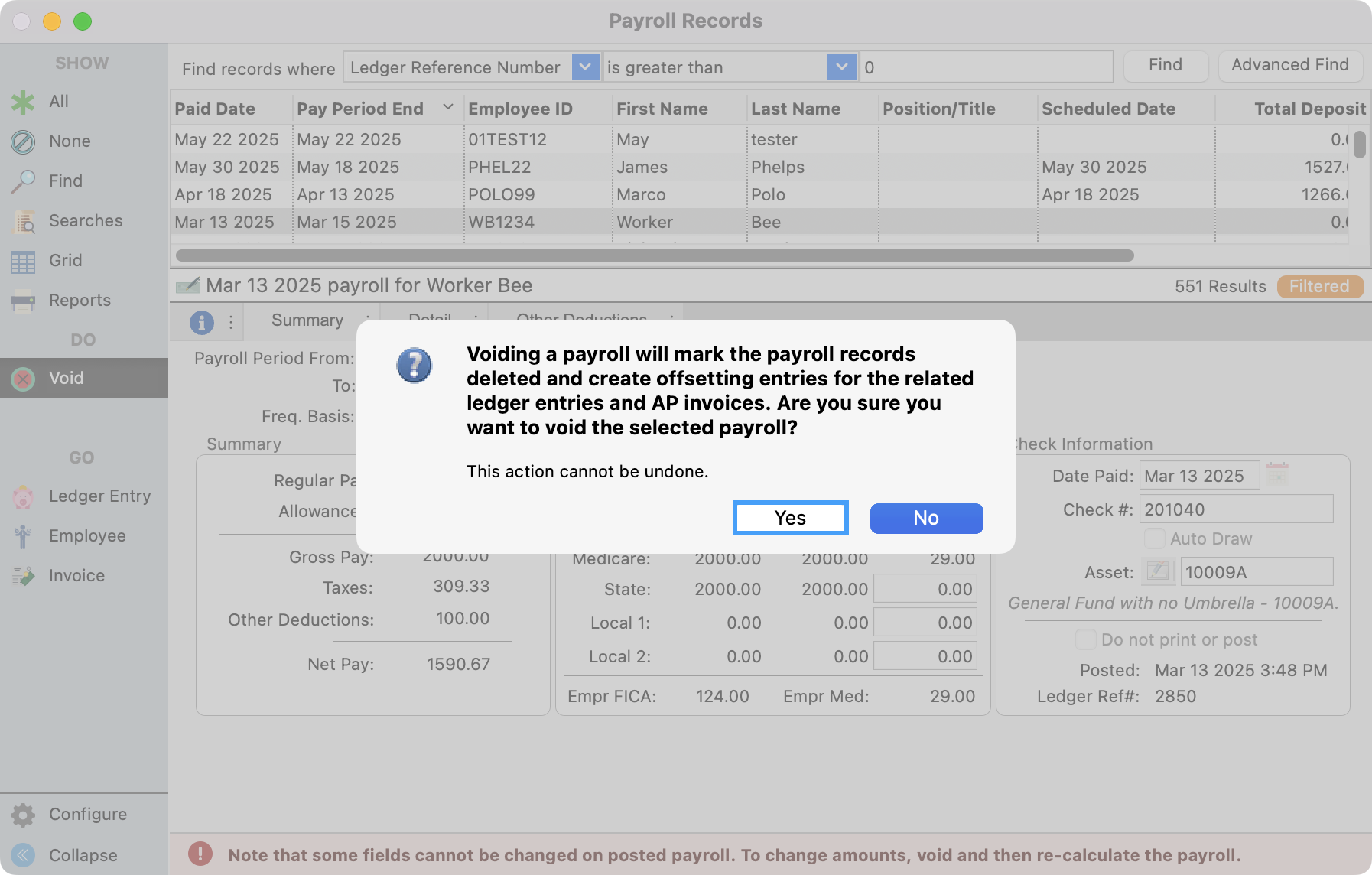Check the Do not print or post option

(x=1085, y=639)
